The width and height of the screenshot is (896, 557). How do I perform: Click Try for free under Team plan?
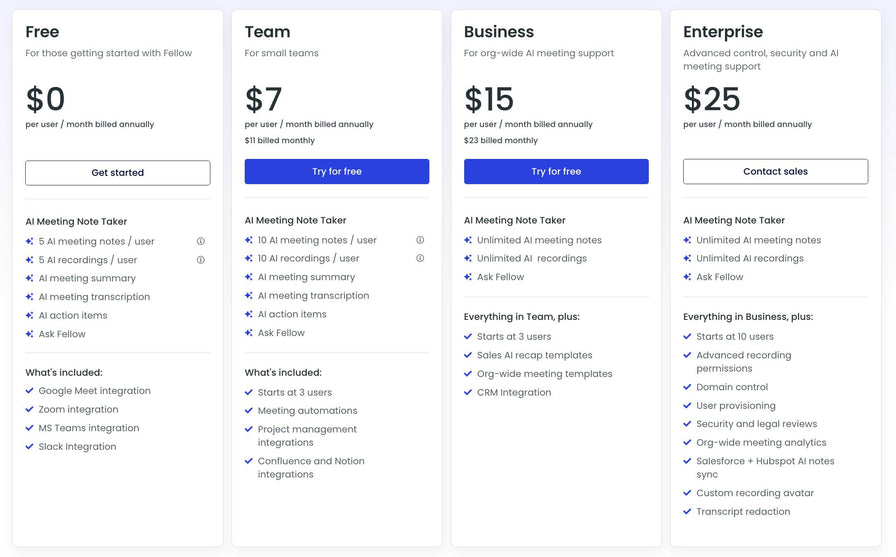[x=336, y=172]
